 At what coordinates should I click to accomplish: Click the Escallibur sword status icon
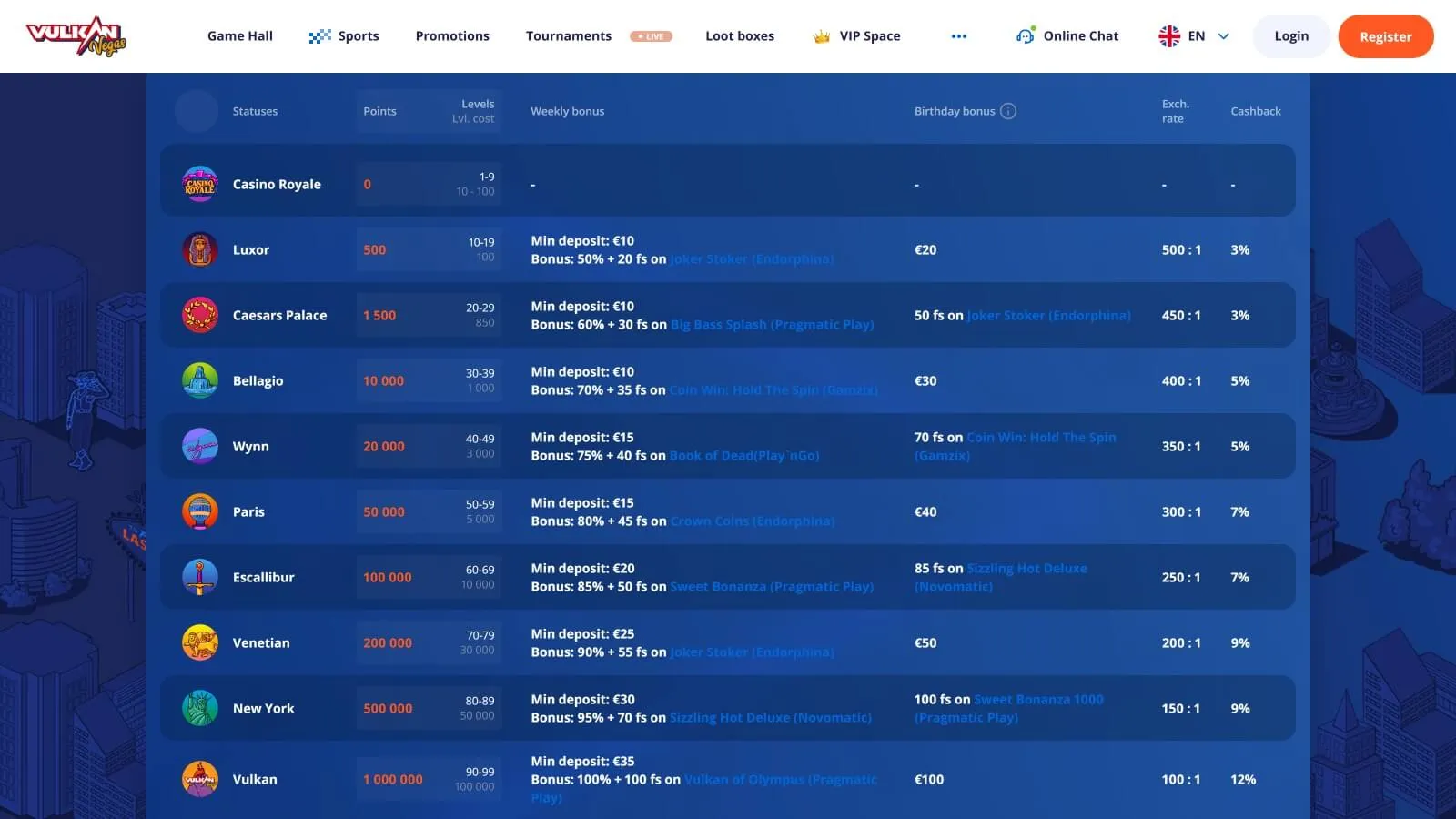click(200, 577)
